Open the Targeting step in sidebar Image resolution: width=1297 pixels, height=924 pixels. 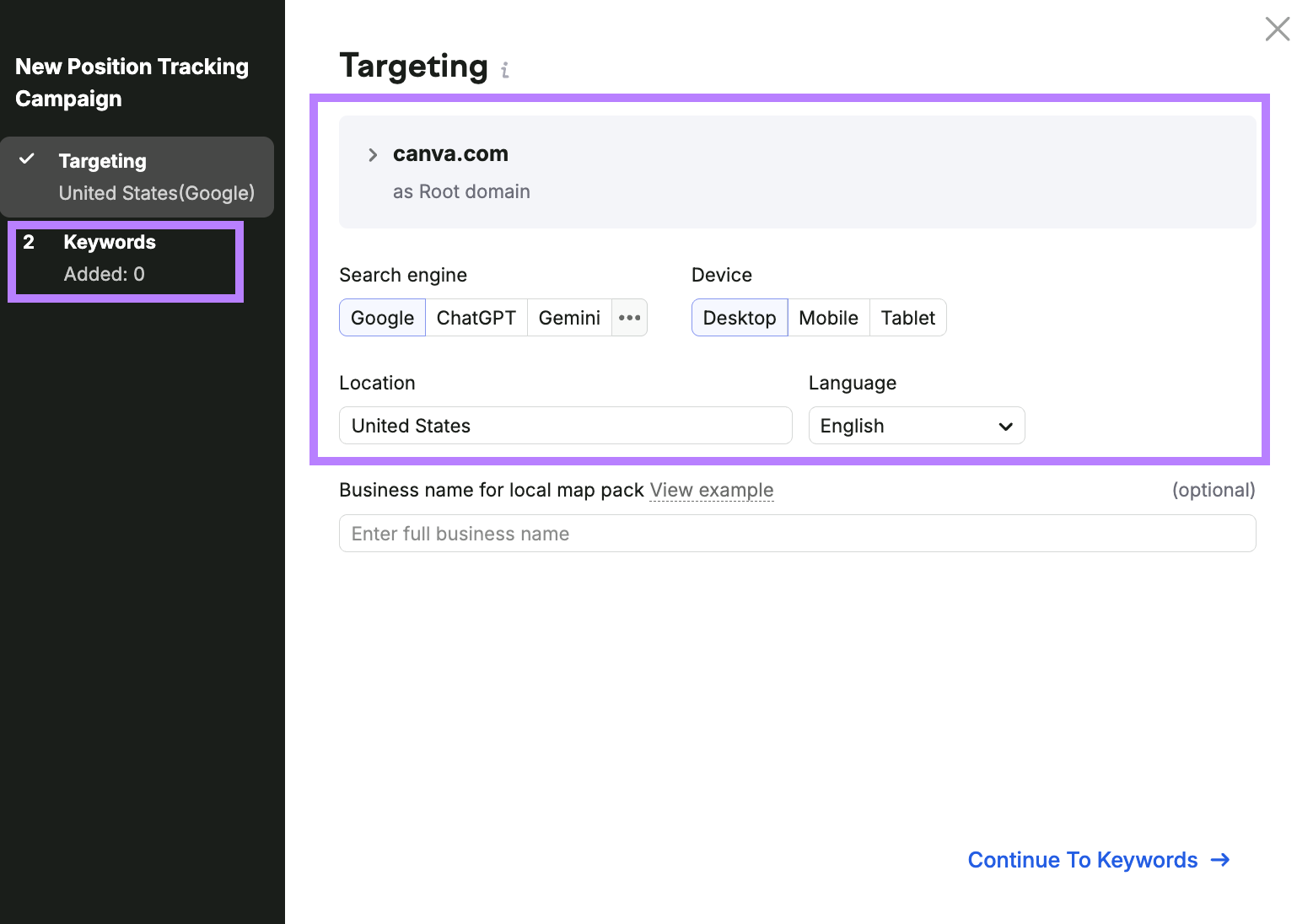coord(137,177)
